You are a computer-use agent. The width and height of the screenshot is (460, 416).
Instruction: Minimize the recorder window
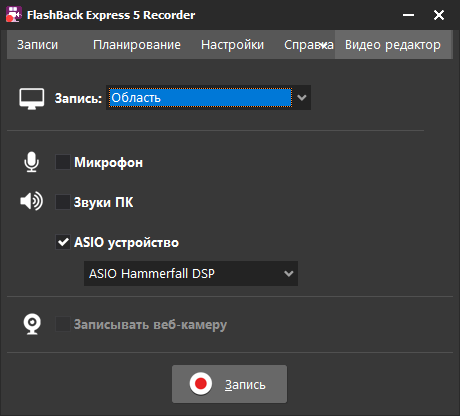[x=408, y=15]
